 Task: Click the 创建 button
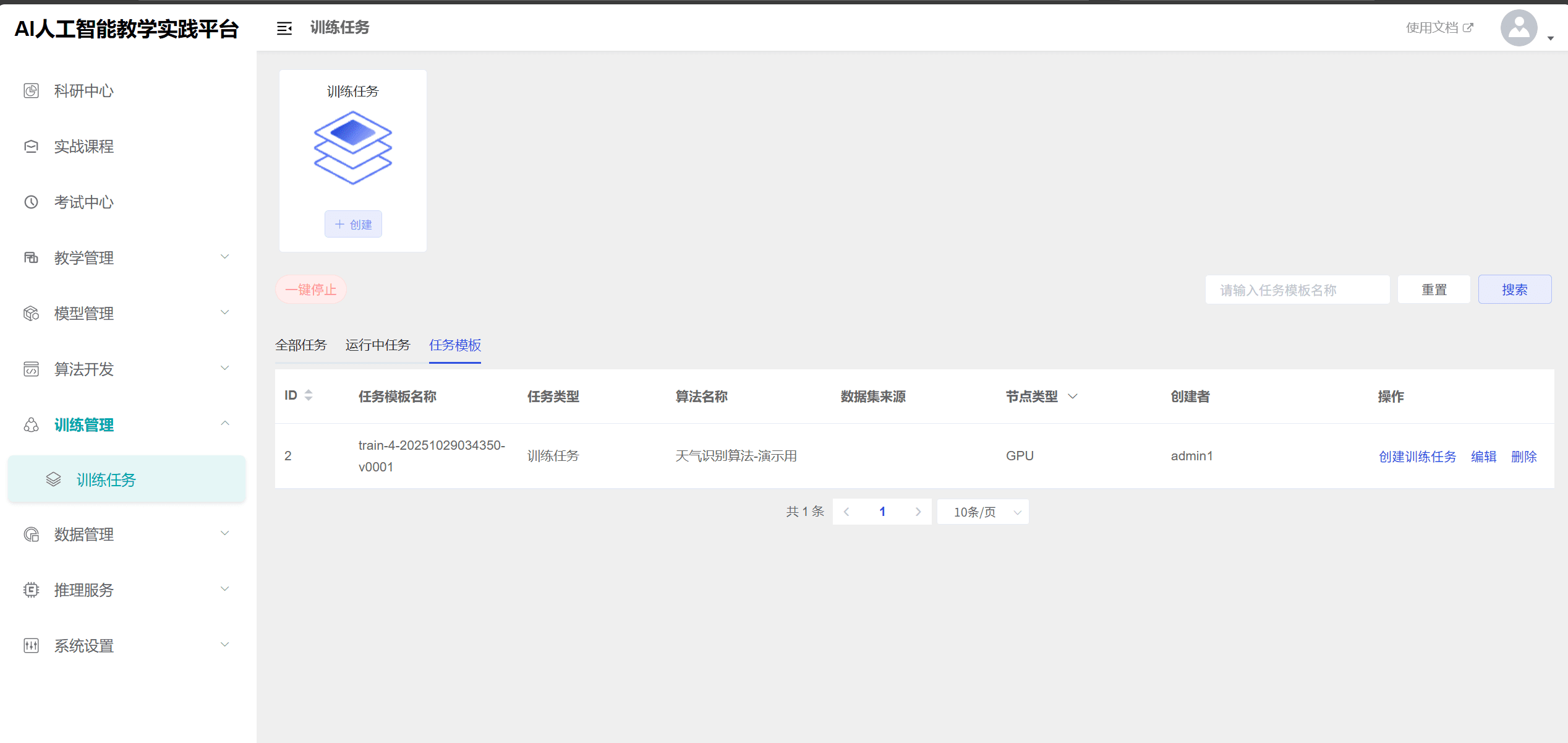point(353,225)
